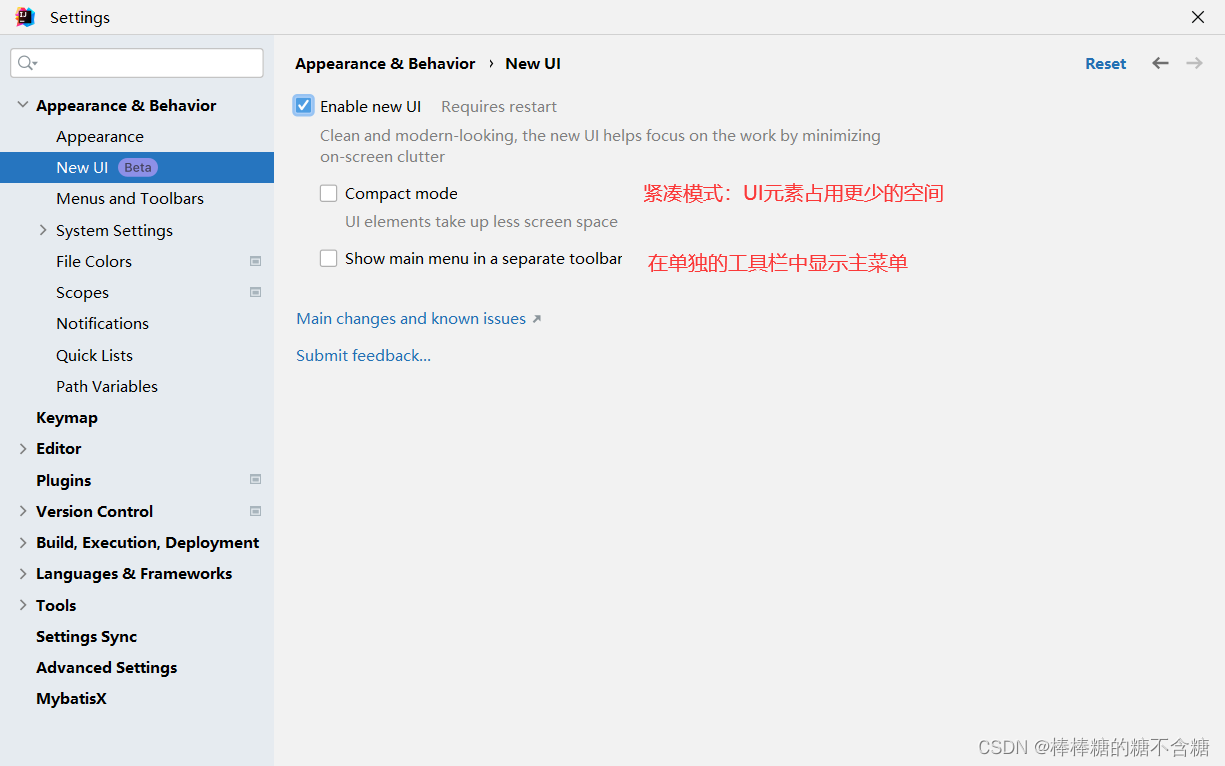The width and height of the screenshot is (1225, 766).
Task: Collapse the Appearance & Behavior section
Action: pyautogui.click(x=23, y=105)
